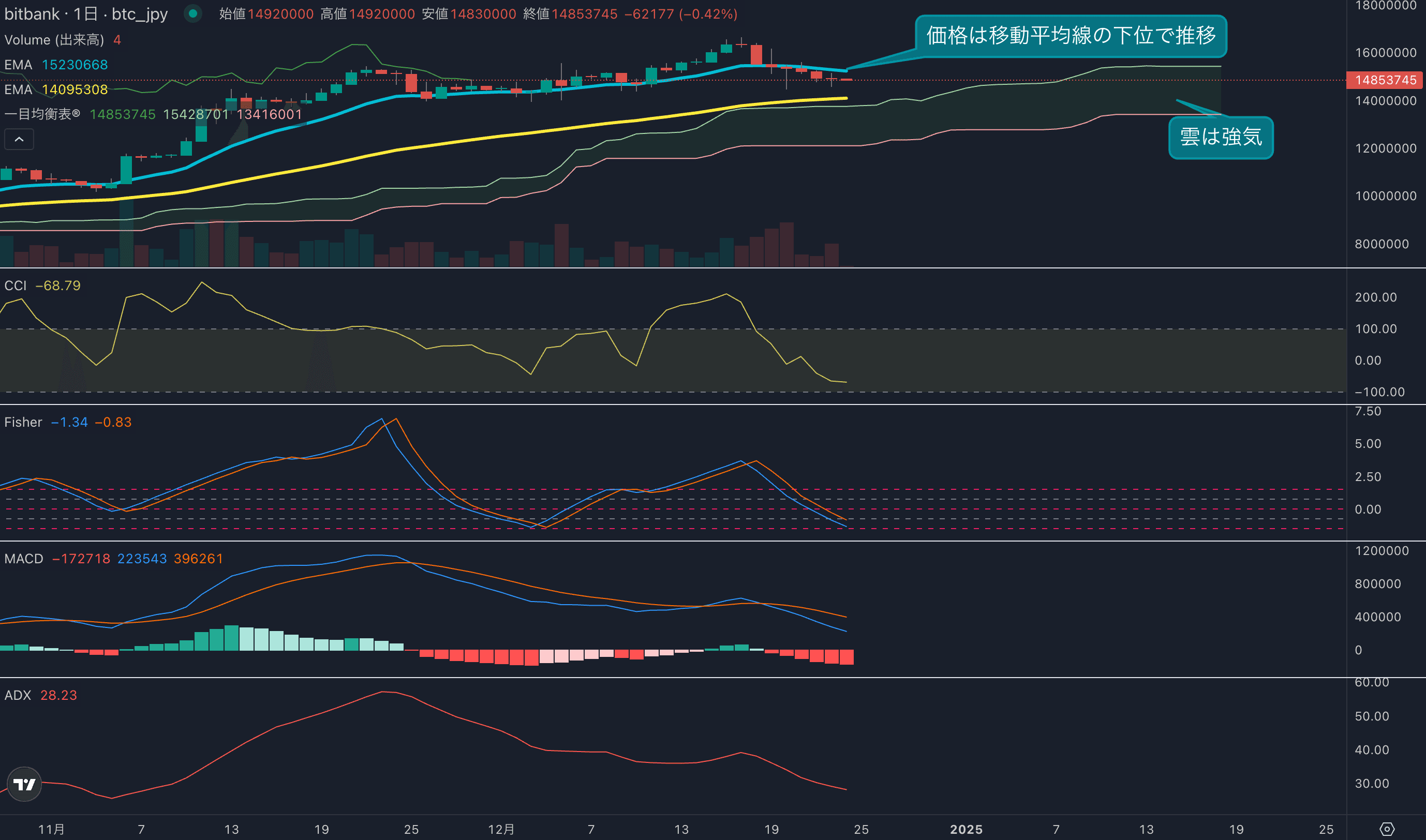The image size is (1426, 840).
Task: Click the 2025 label on time axis
Action: 966,829
